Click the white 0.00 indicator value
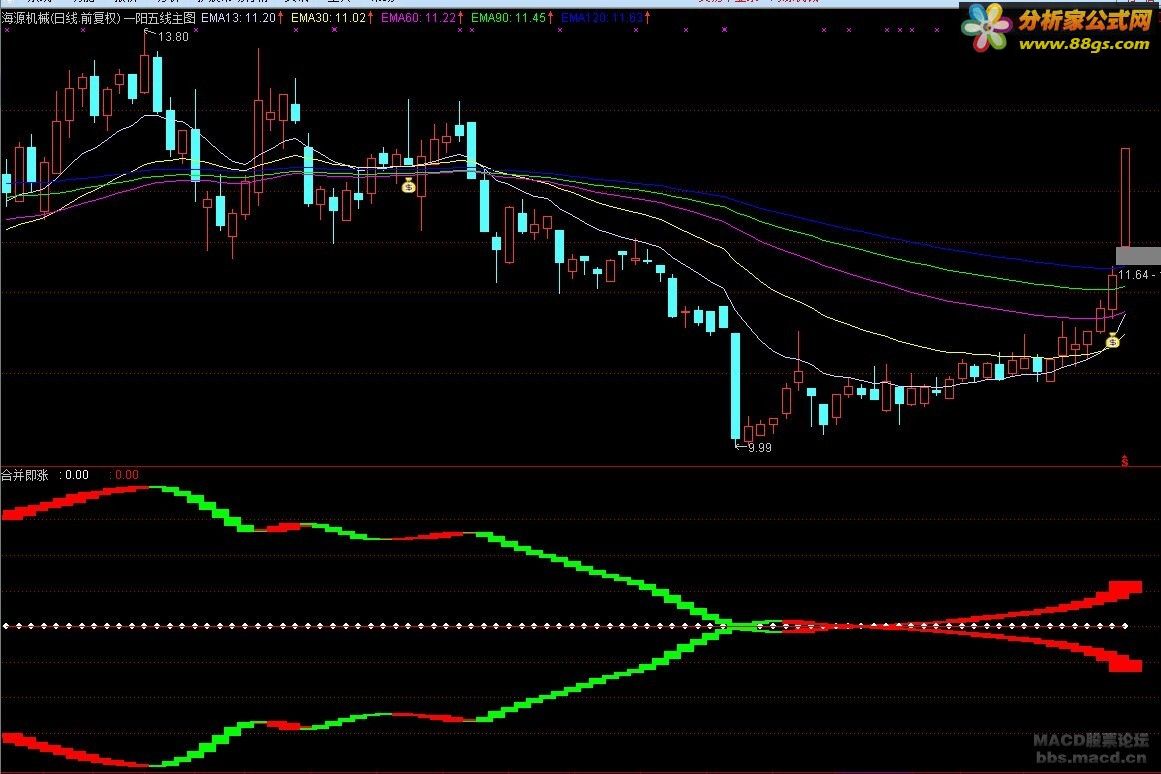 tap(76, 475)
